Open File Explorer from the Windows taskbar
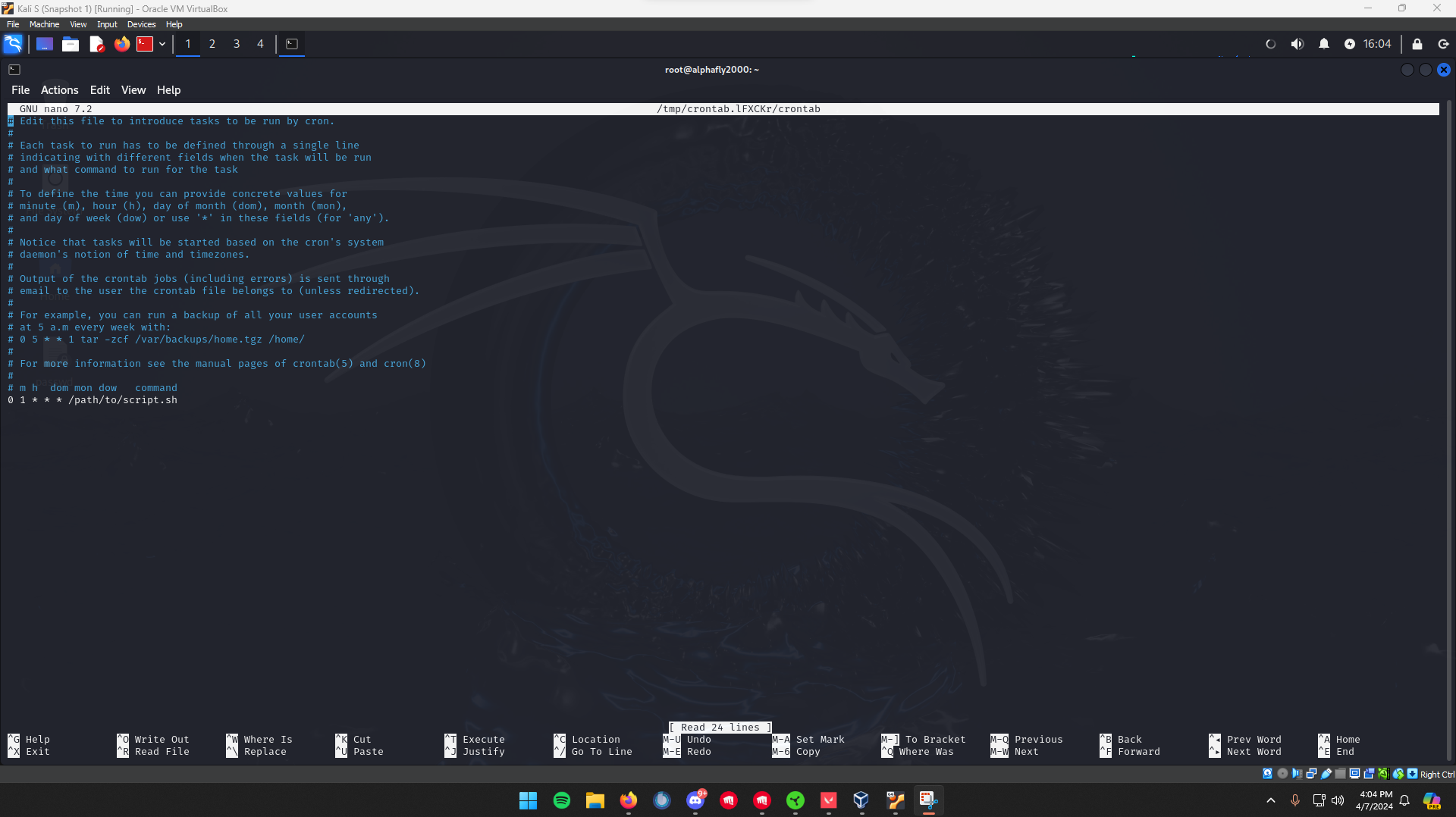 (x=595, y=800)
